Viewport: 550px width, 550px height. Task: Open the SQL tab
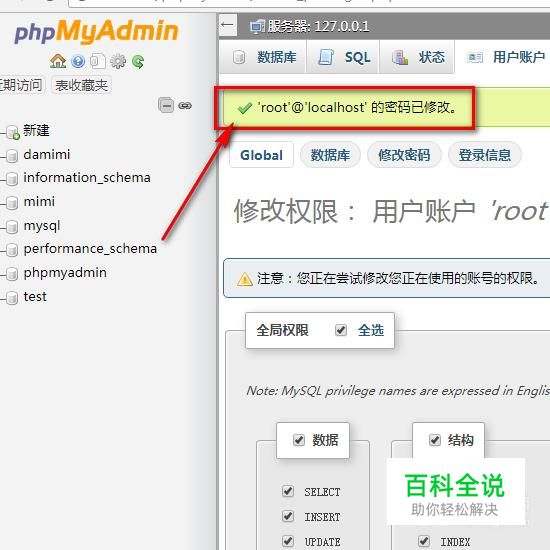click(343, 57)
